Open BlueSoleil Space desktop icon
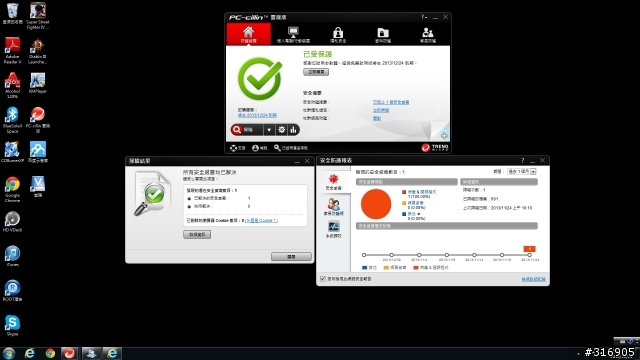The image size is (640, 360). point(12,120)
